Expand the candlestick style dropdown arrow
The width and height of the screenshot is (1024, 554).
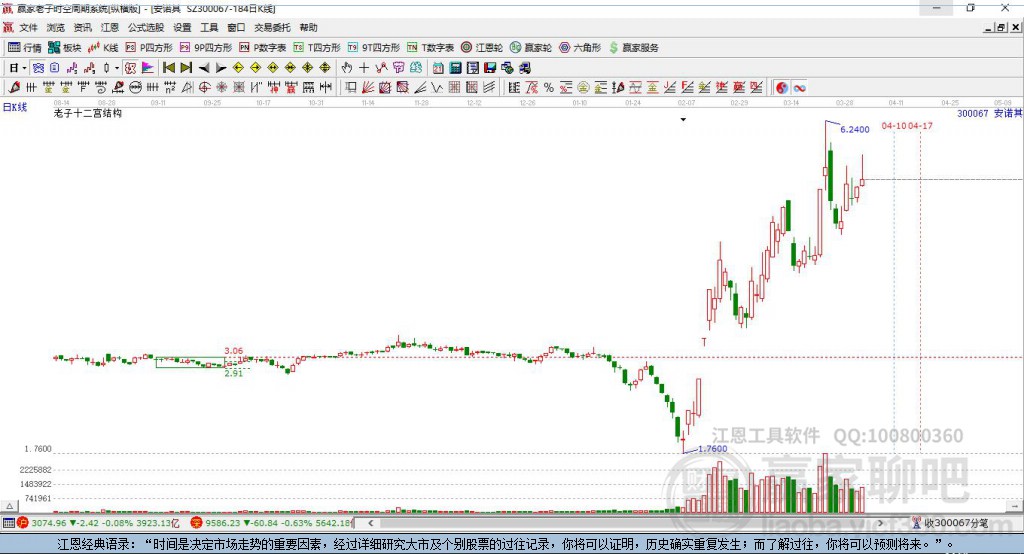point(117,68)
